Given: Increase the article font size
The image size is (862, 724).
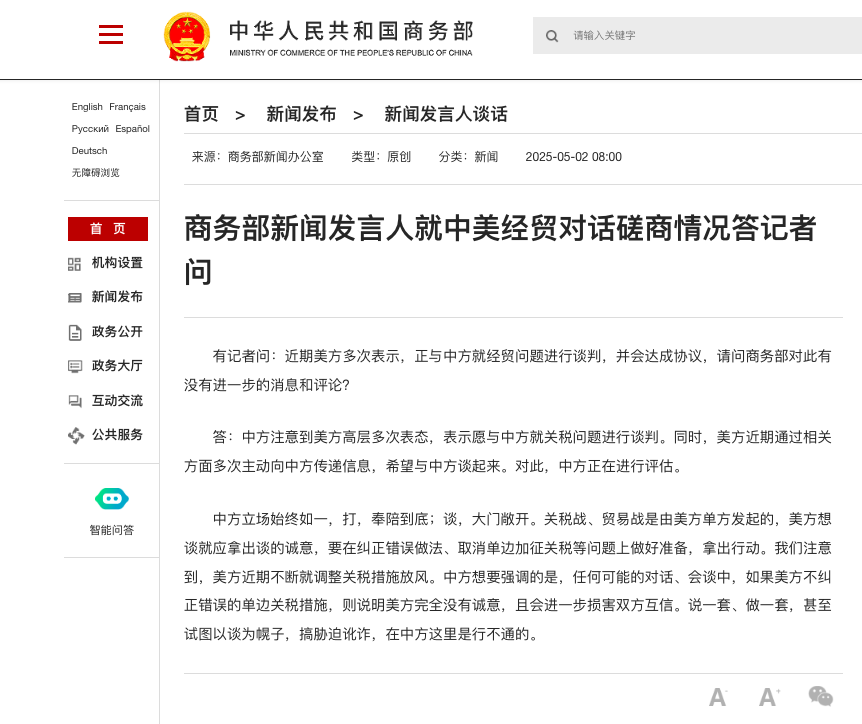Looking at the screenshot, I should tap(768, 697).
